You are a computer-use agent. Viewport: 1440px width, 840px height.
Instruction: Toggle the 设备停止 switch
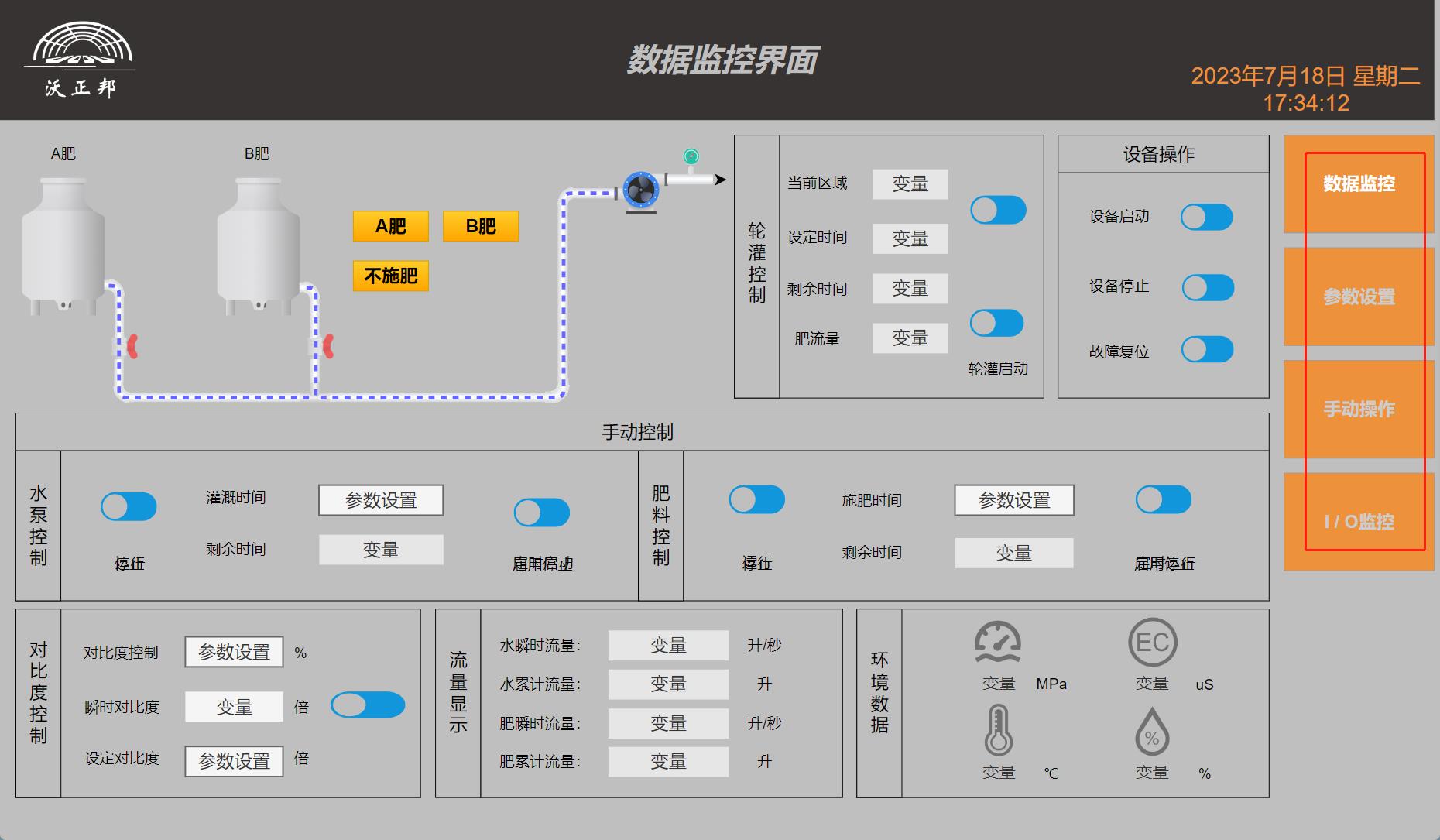click(x=1208, y=287)
